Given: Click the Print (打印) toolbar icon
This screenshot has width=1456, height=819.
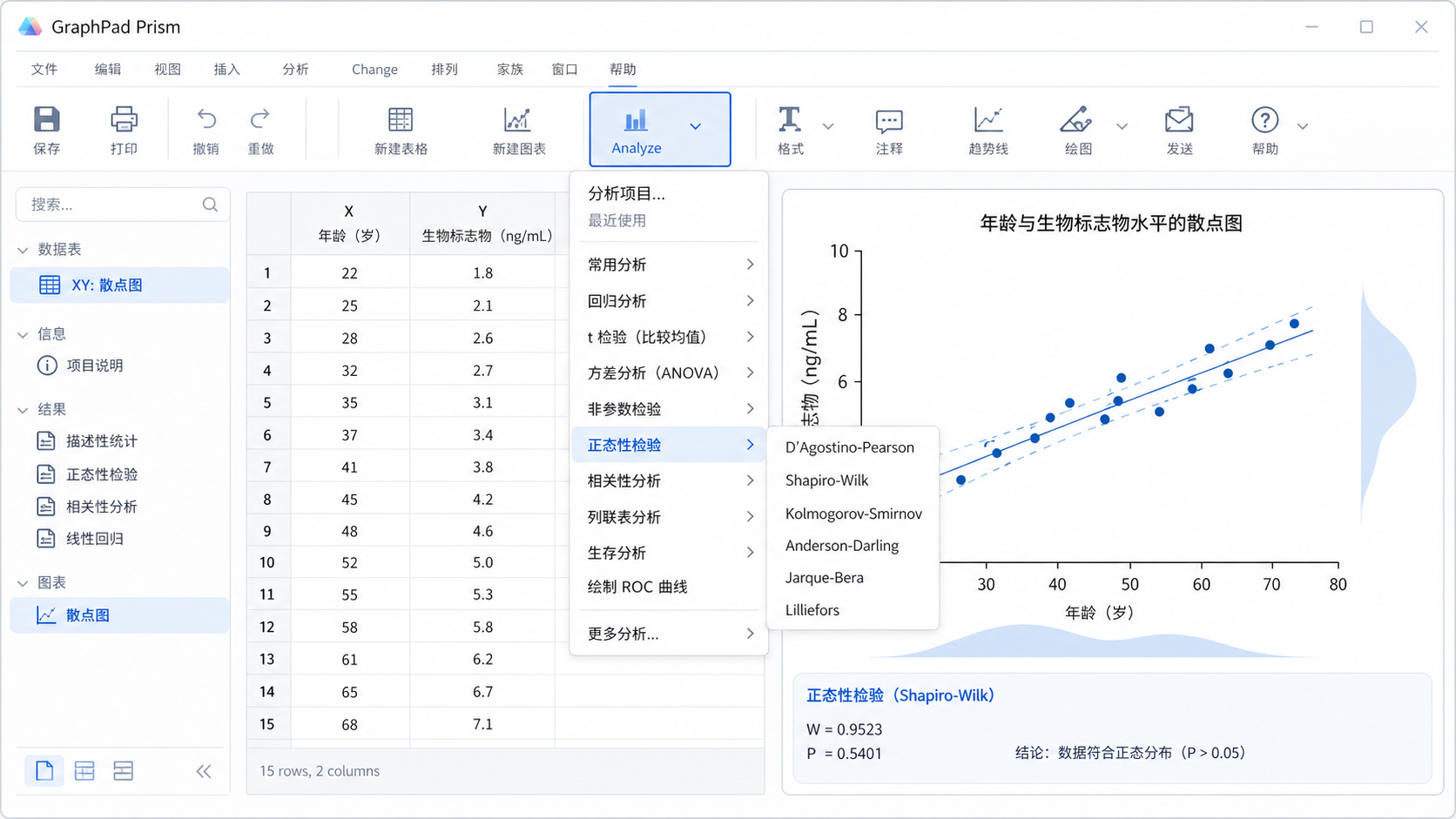Looking at the screenshot, I should 124,119.
